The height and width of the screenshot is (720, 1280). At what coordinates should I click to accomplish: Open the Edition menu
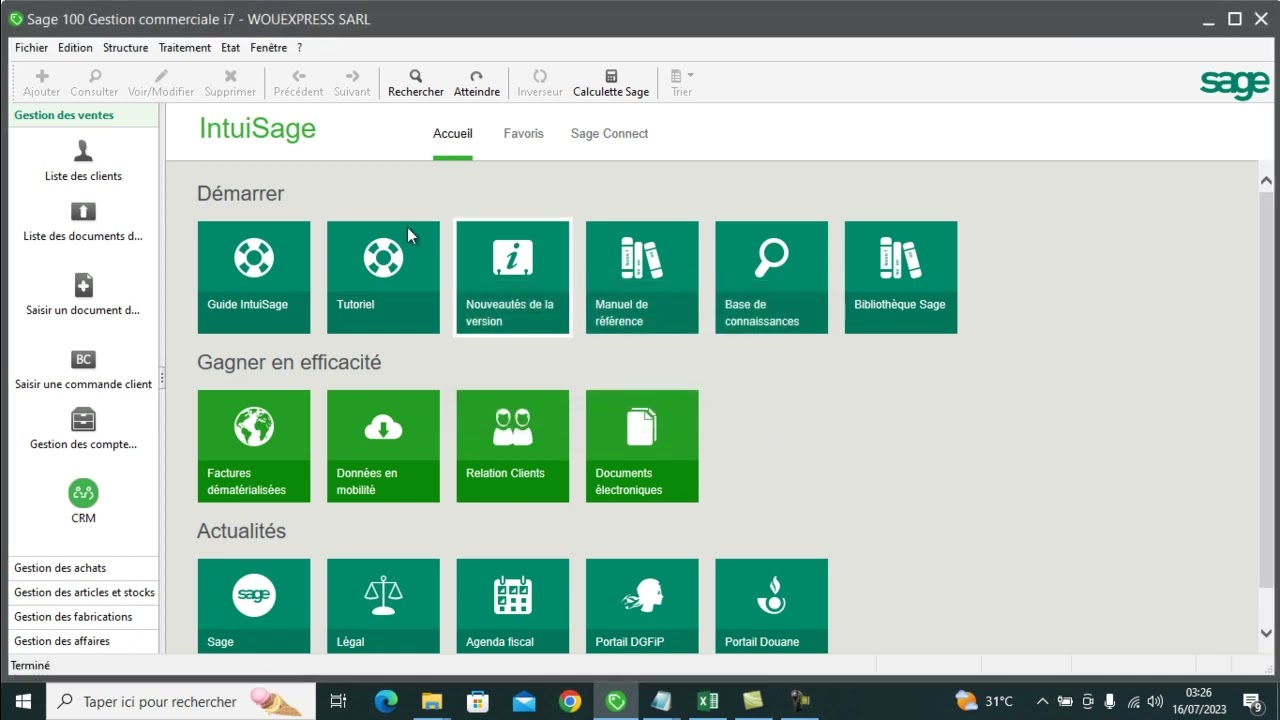click(x=75, y=47)
